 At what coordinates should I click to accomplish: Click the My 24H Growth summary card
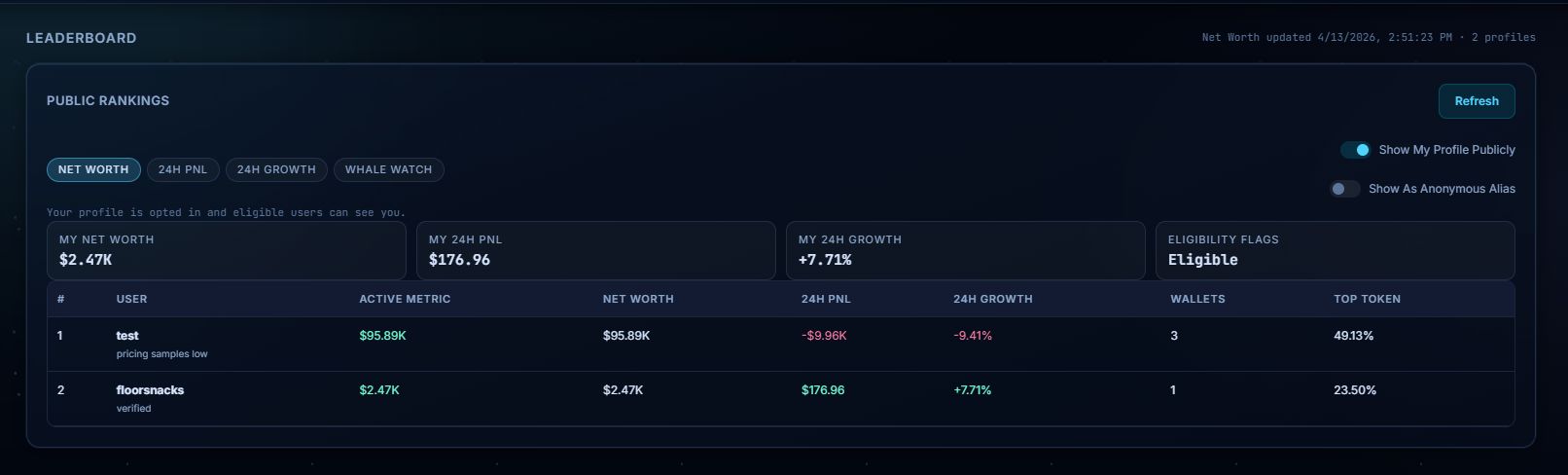pos(965,250)
